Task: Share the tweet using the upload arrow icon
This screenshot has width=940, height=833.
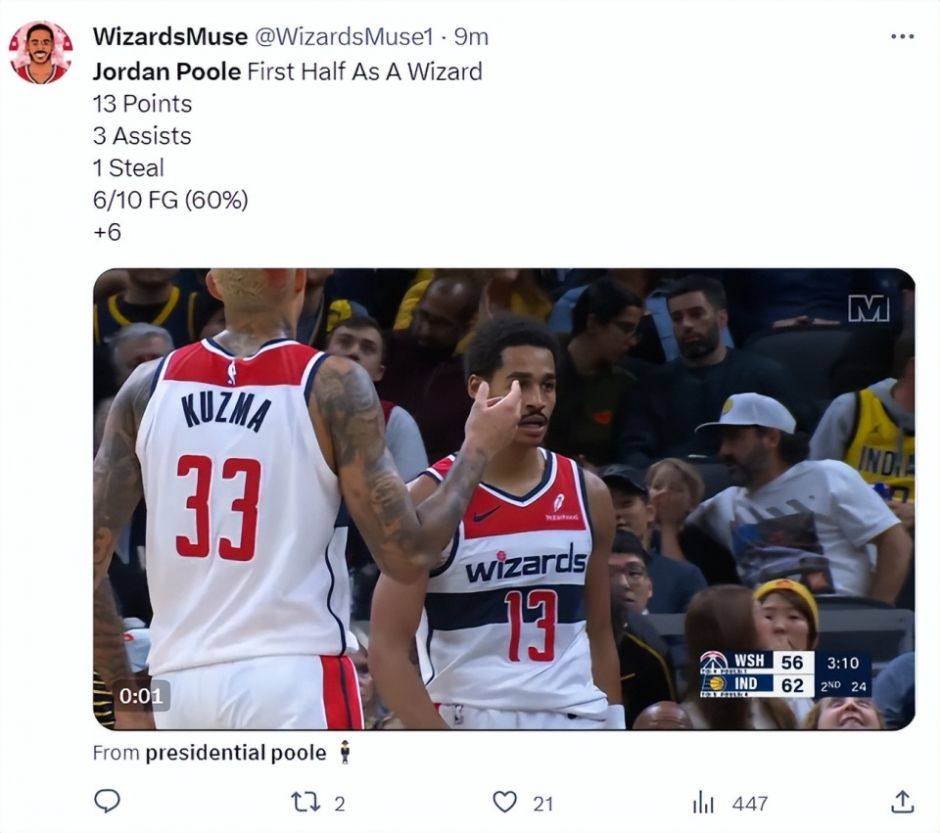Action: (902, 801)
